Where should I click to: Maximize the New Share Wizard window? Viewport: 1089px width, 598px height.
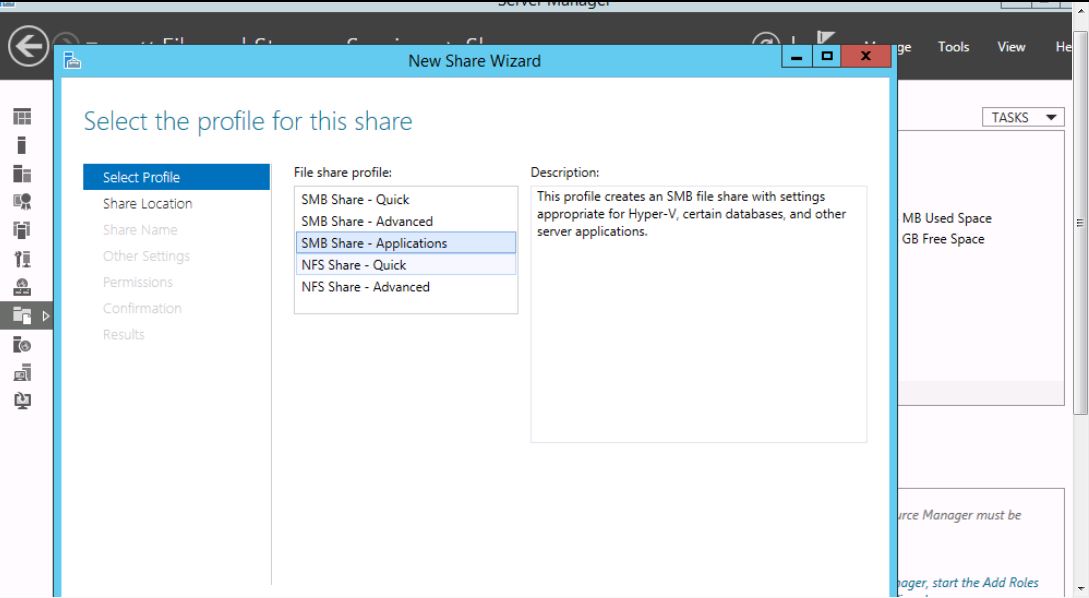(827, 59)
